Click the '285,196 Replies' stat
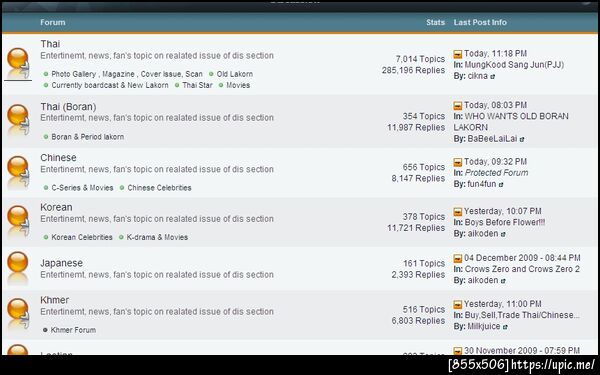Viewport: 600px width, 375px height. click(413, 70)
